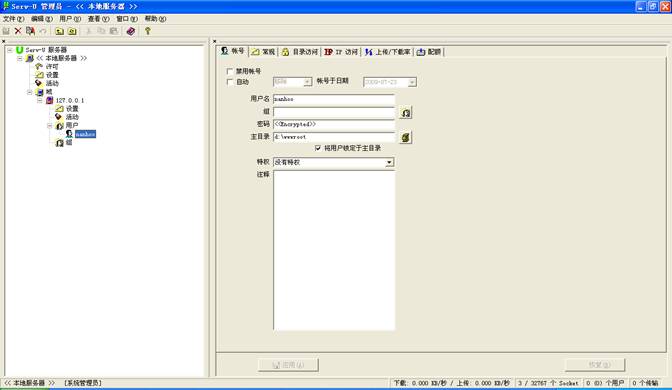This screenshot has width=672, height=390.
Task: Switch to the 目录访问 directory access tab
Action: (300, 52)
